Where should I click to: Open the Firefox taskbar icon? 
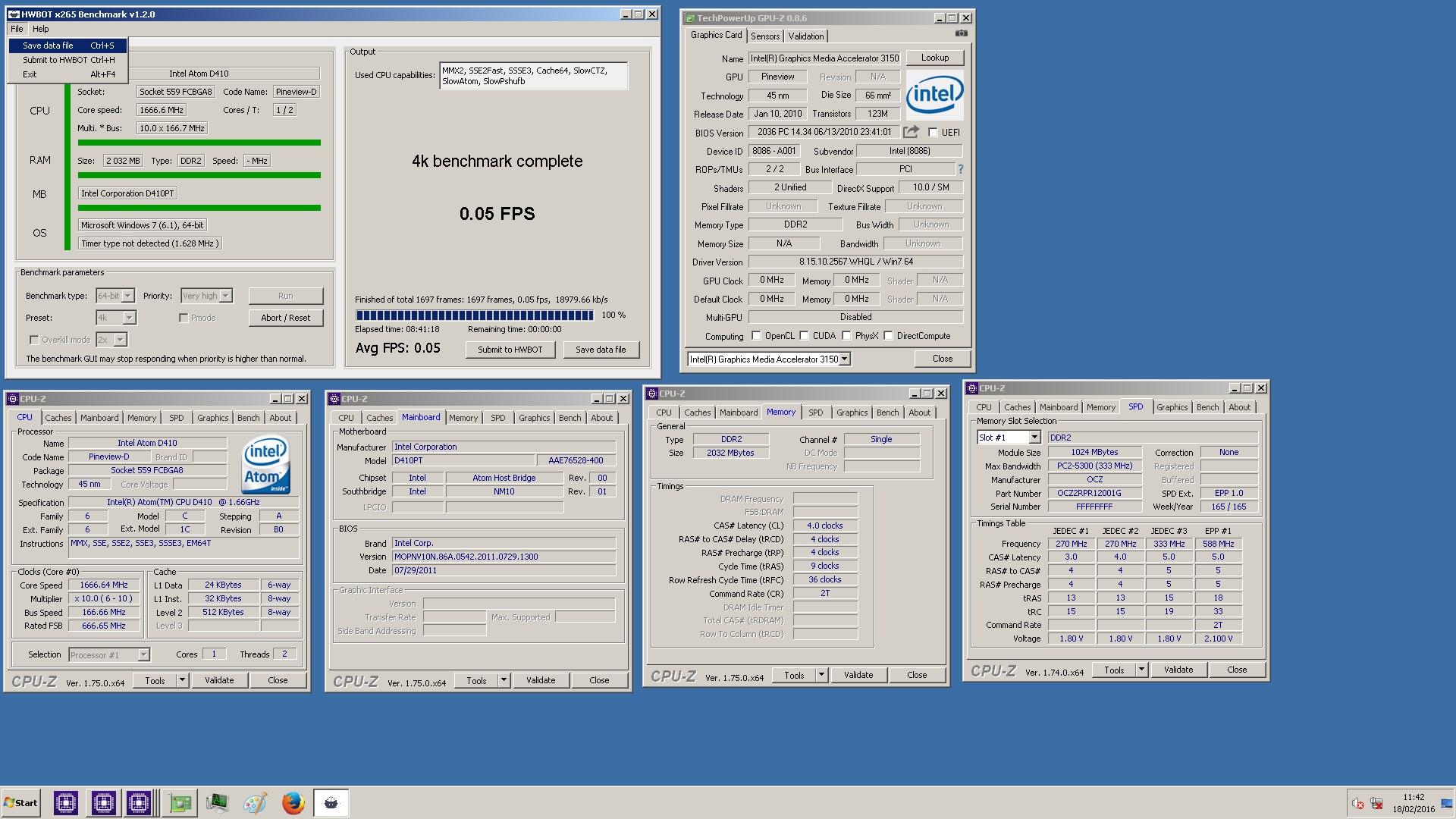pyautogui.click(x=293, y=802)
